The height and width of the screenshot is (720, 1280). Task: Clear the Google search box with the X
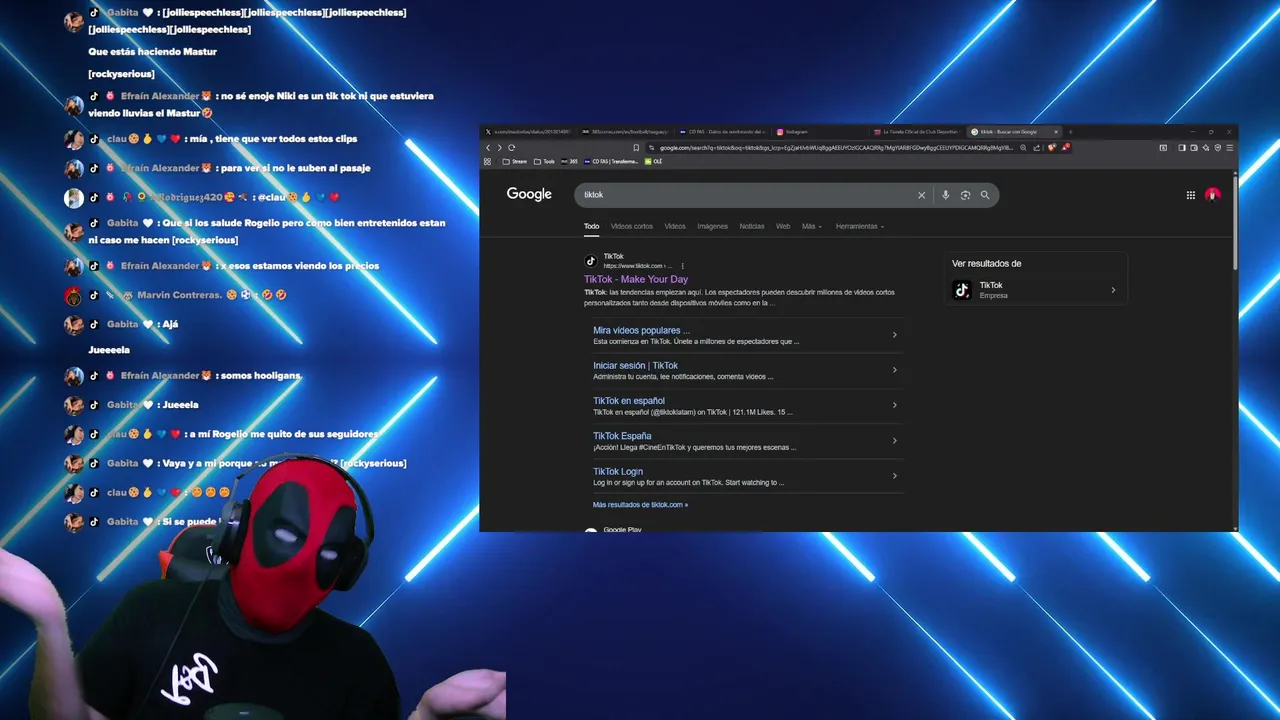click(922, 195)
